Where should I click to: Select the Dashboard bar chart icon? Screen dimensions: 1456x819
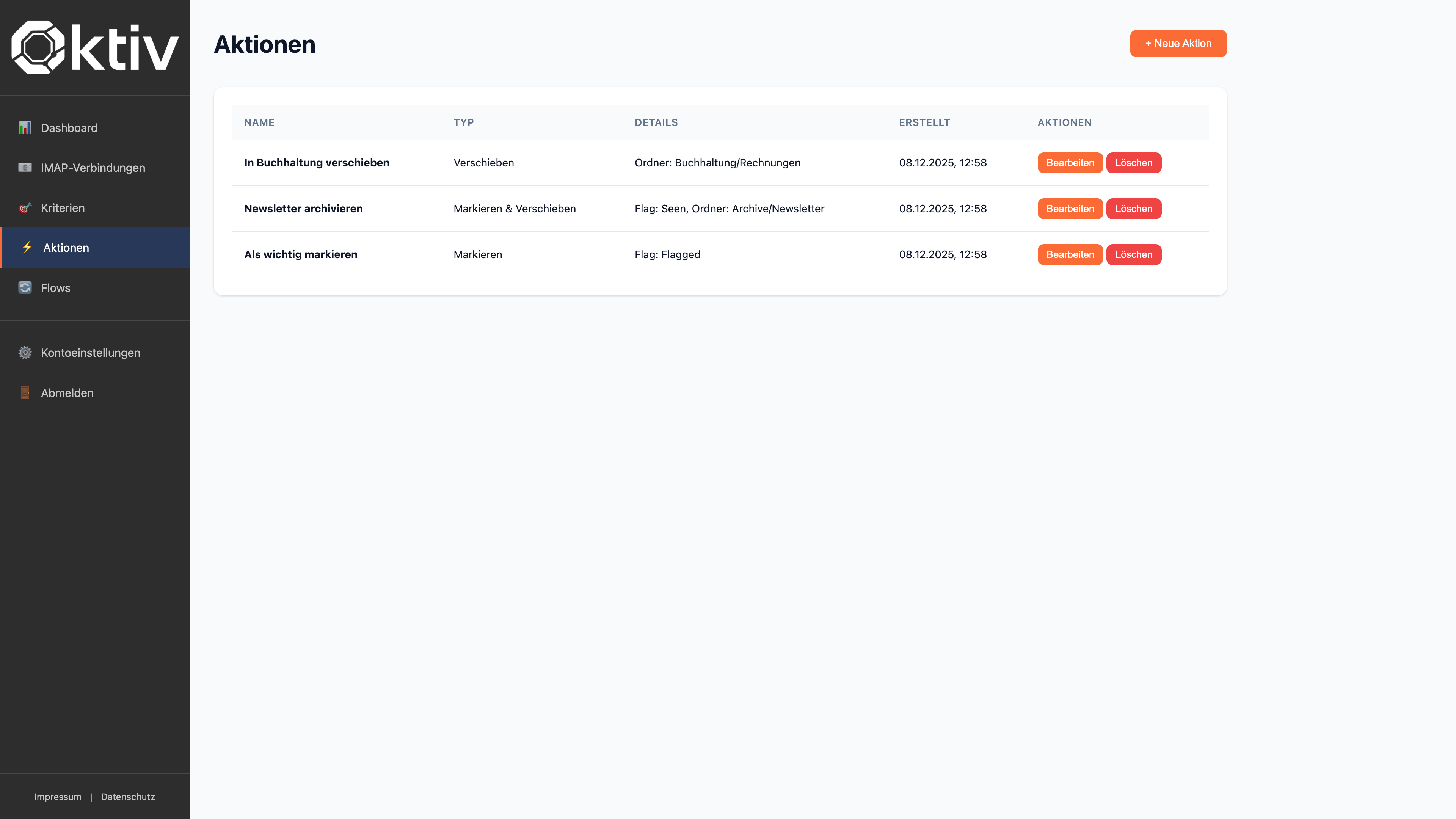(x=25, y=128)
